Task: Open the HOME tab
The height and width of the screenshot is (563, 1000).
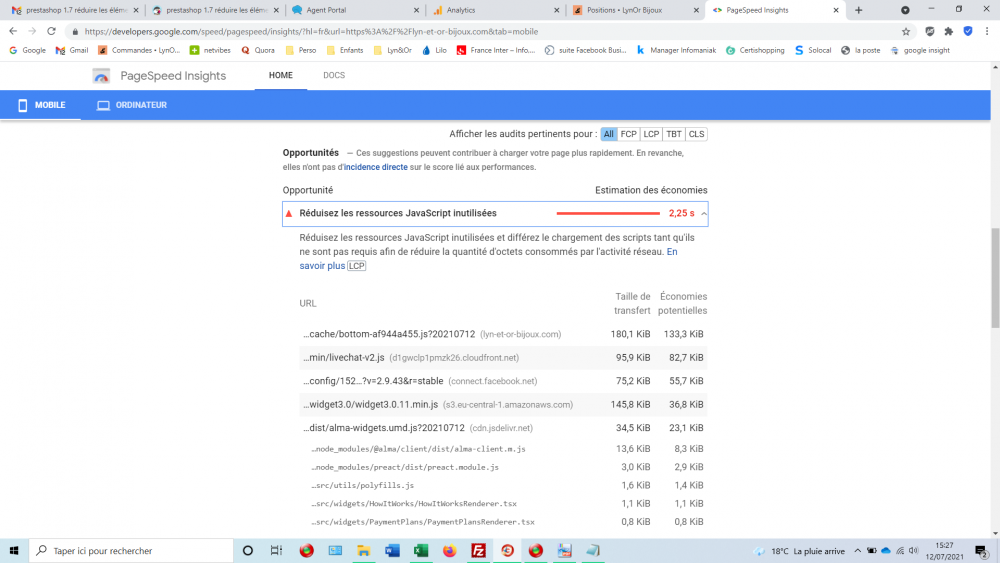Action: click(281, 75)
